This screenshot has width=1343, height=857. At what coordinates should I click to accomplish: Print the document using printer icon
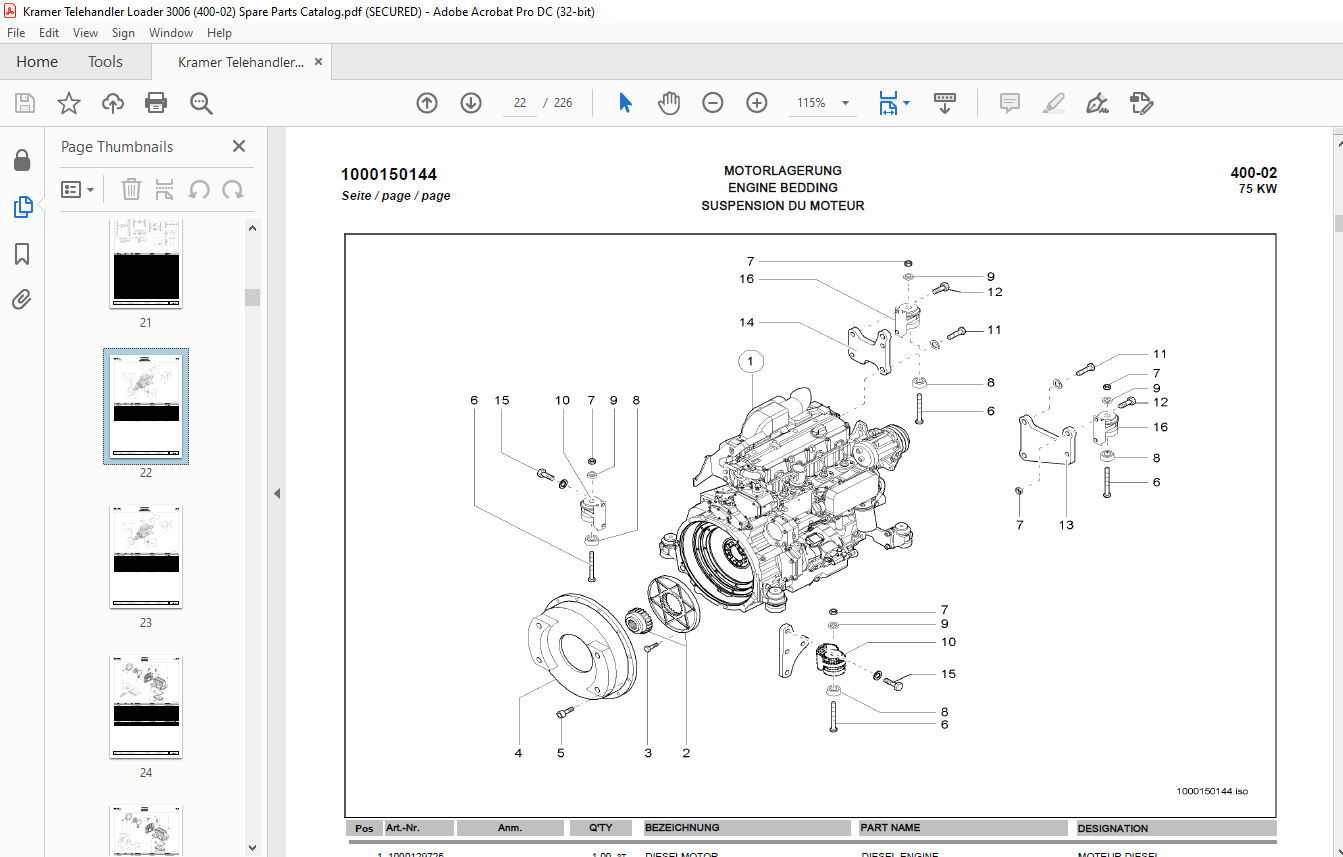coord(156,103)
